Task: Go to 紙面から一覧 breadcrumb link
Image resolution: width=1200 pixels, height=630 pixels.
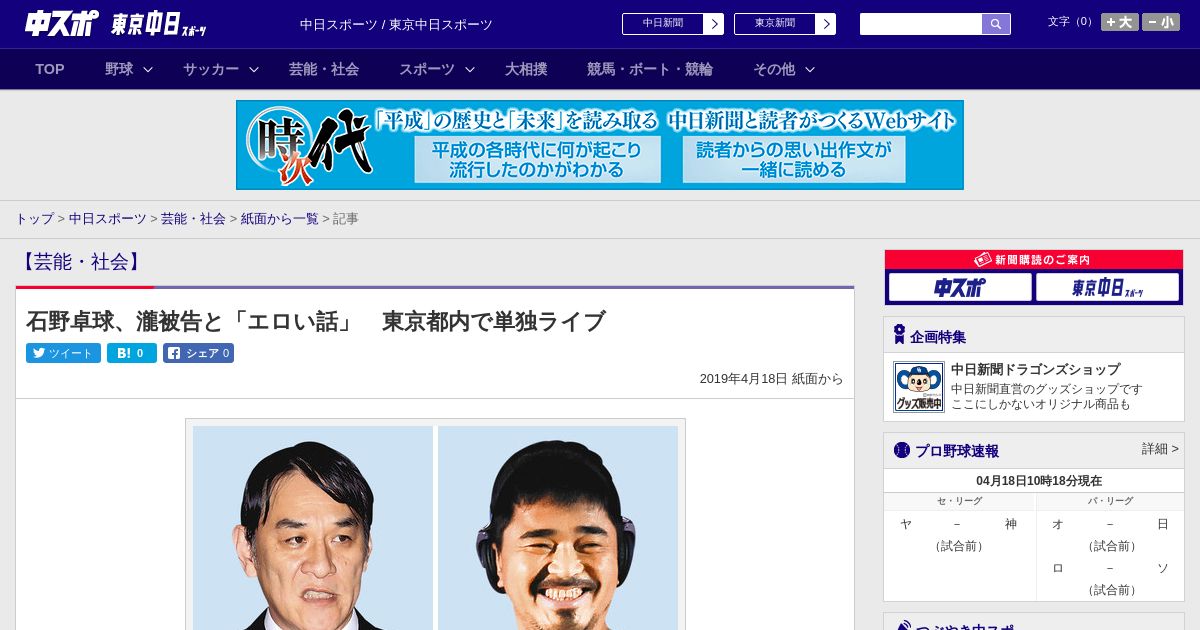Action: [280, 219]
